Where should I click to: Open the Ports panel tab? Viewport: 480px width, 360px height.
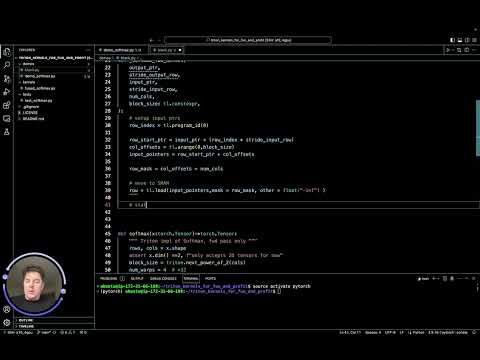click(210, 279)
